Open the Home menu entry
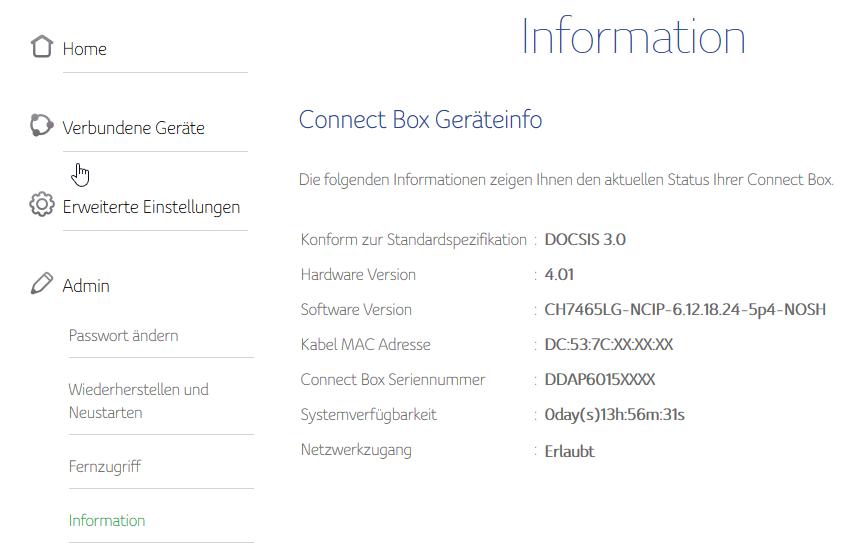 (84, 49)
